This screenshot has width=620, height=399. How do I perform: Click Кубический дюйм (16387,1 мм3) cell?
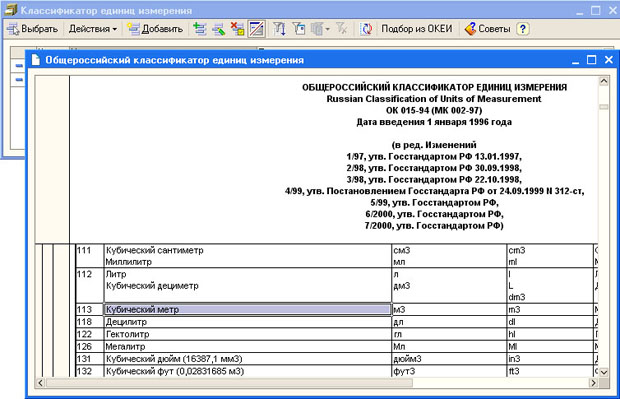tap(248, 359)
